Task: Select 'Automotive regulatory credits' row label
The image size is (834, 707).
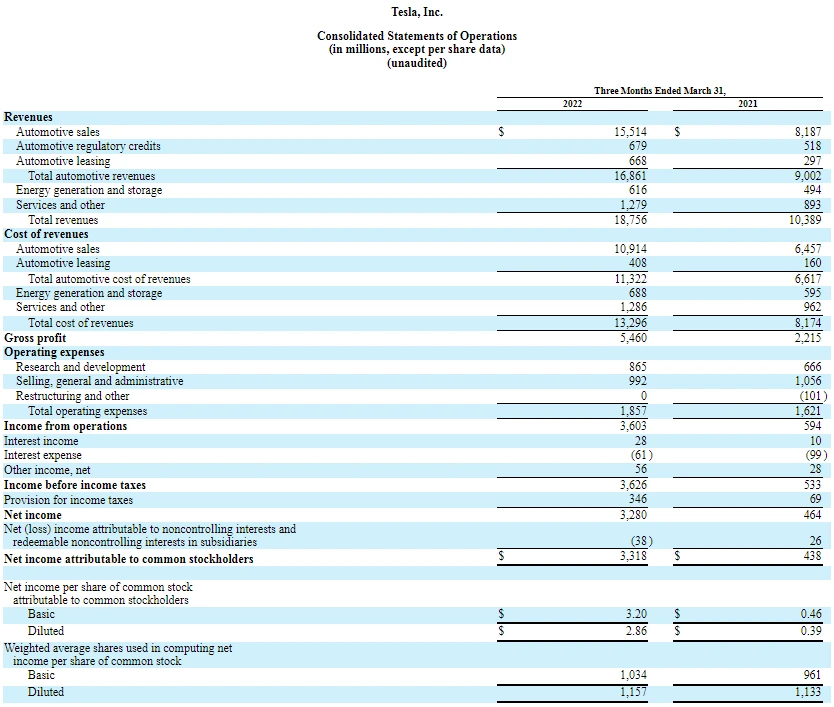Action: (x=88, y=146)
